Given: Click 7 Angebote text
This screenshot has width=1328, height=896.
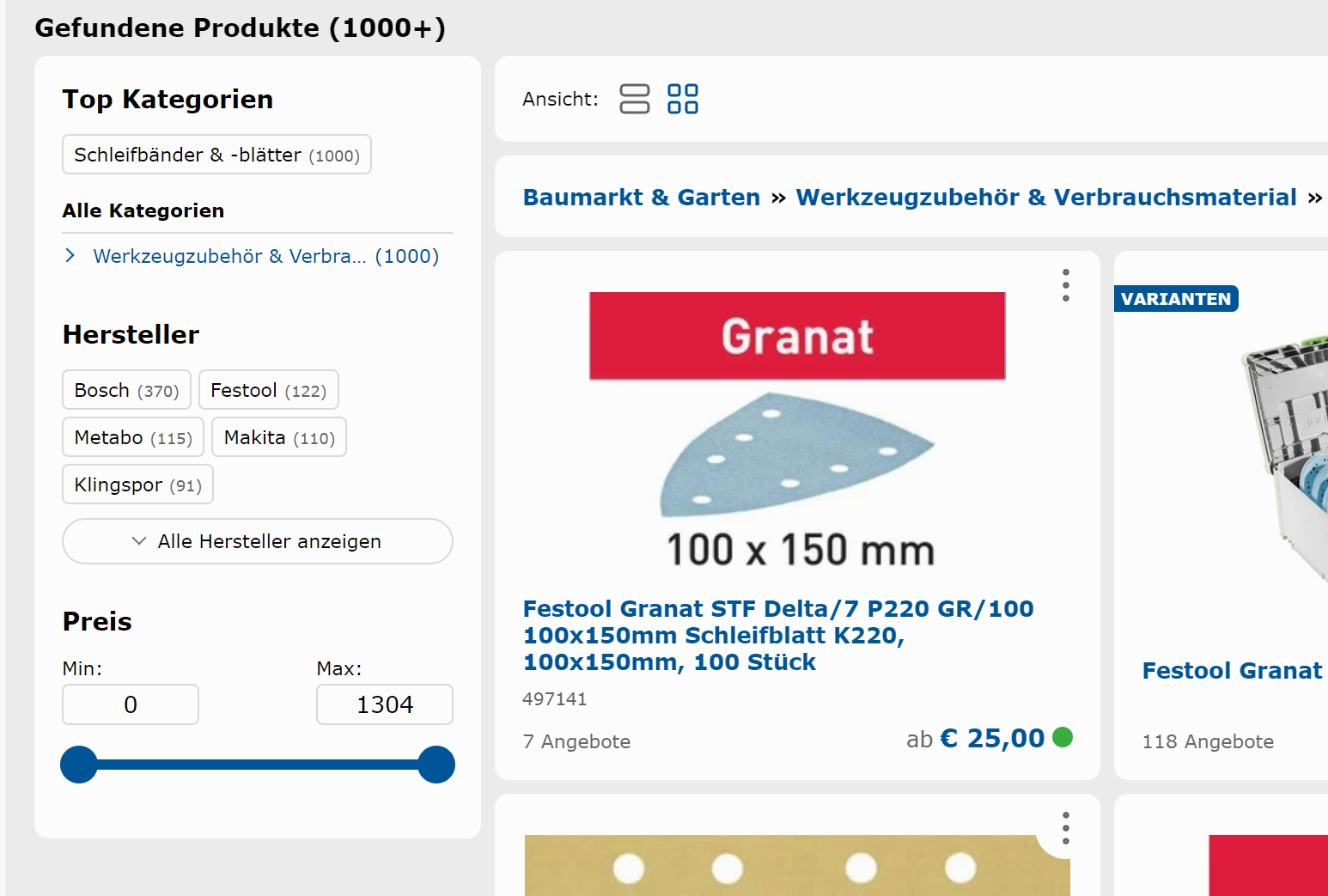Looking at the screenshot, I should pyautogui.click(x=576, y=741).
